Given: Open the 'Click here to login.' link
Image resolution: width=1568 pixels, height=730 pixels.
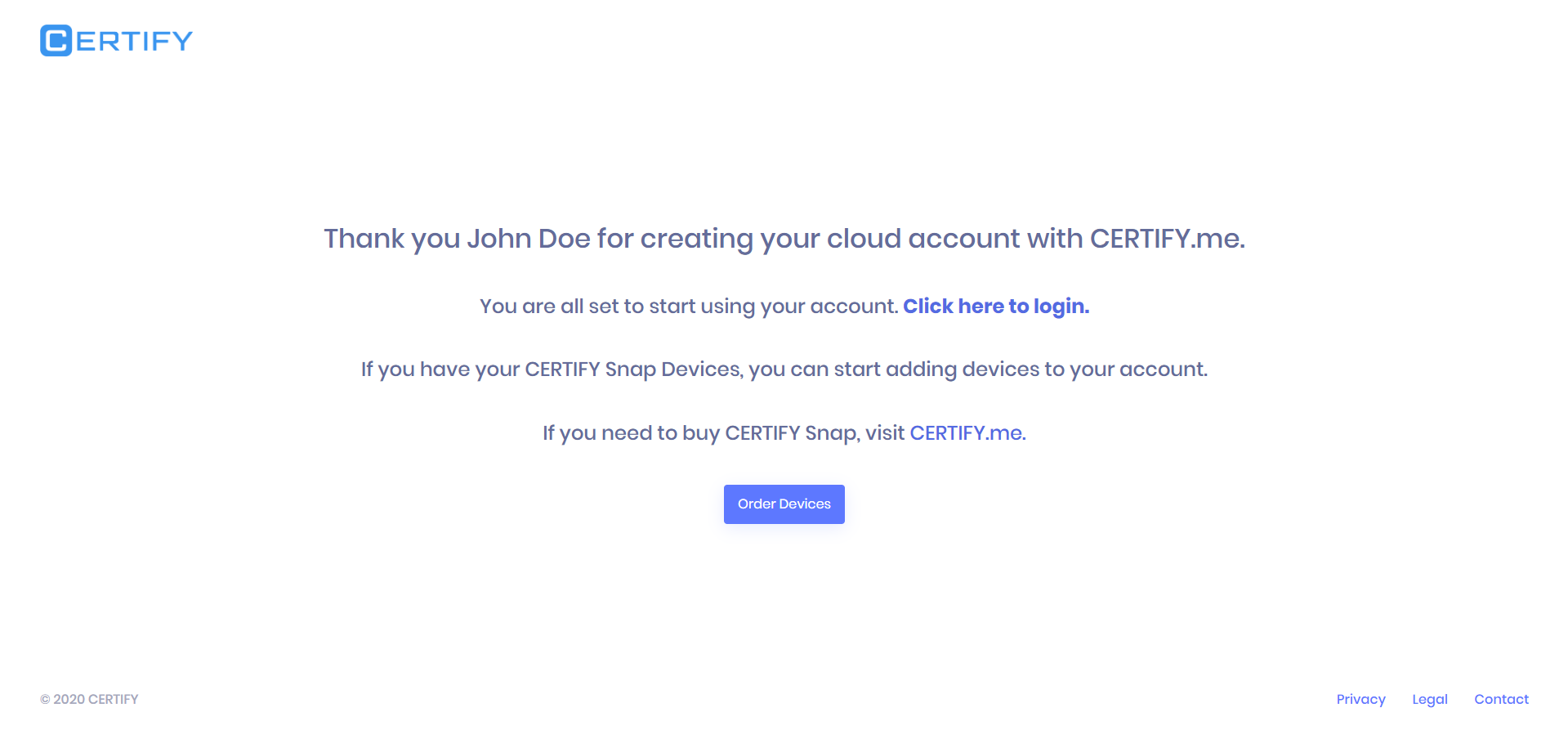Looking at the screenshot, I should [995, 307].
